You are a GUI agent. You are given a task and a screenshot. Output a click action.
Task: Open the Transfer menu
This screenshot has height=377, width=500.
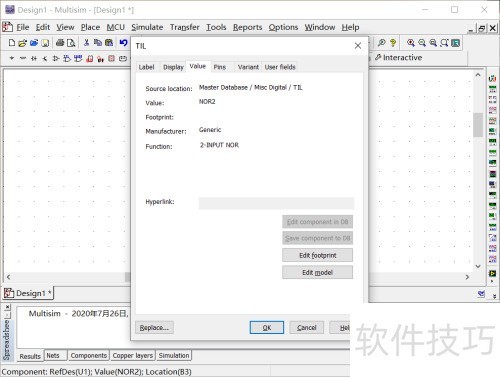(x=185, y=27)
